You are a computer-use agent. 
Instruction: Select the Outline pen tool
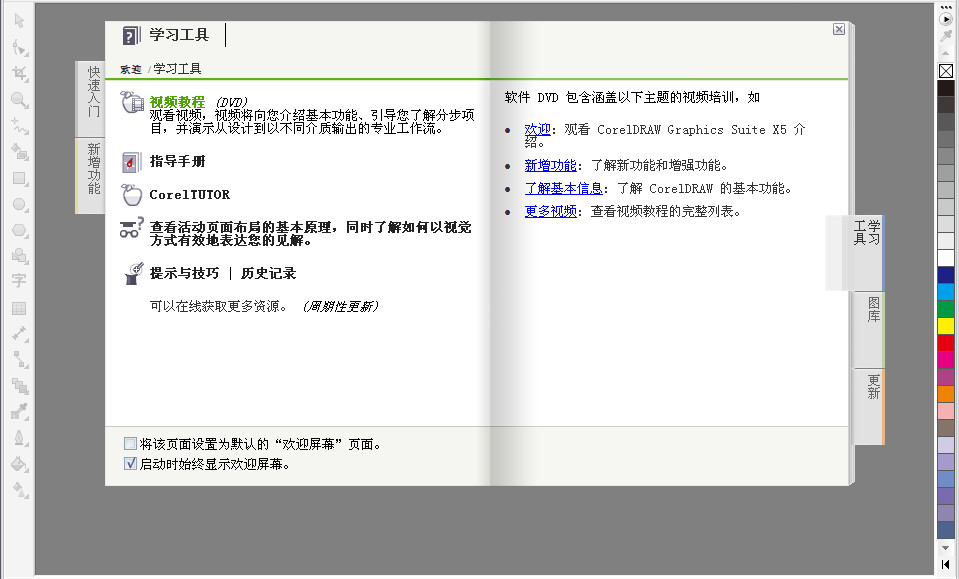click(19, 438)
